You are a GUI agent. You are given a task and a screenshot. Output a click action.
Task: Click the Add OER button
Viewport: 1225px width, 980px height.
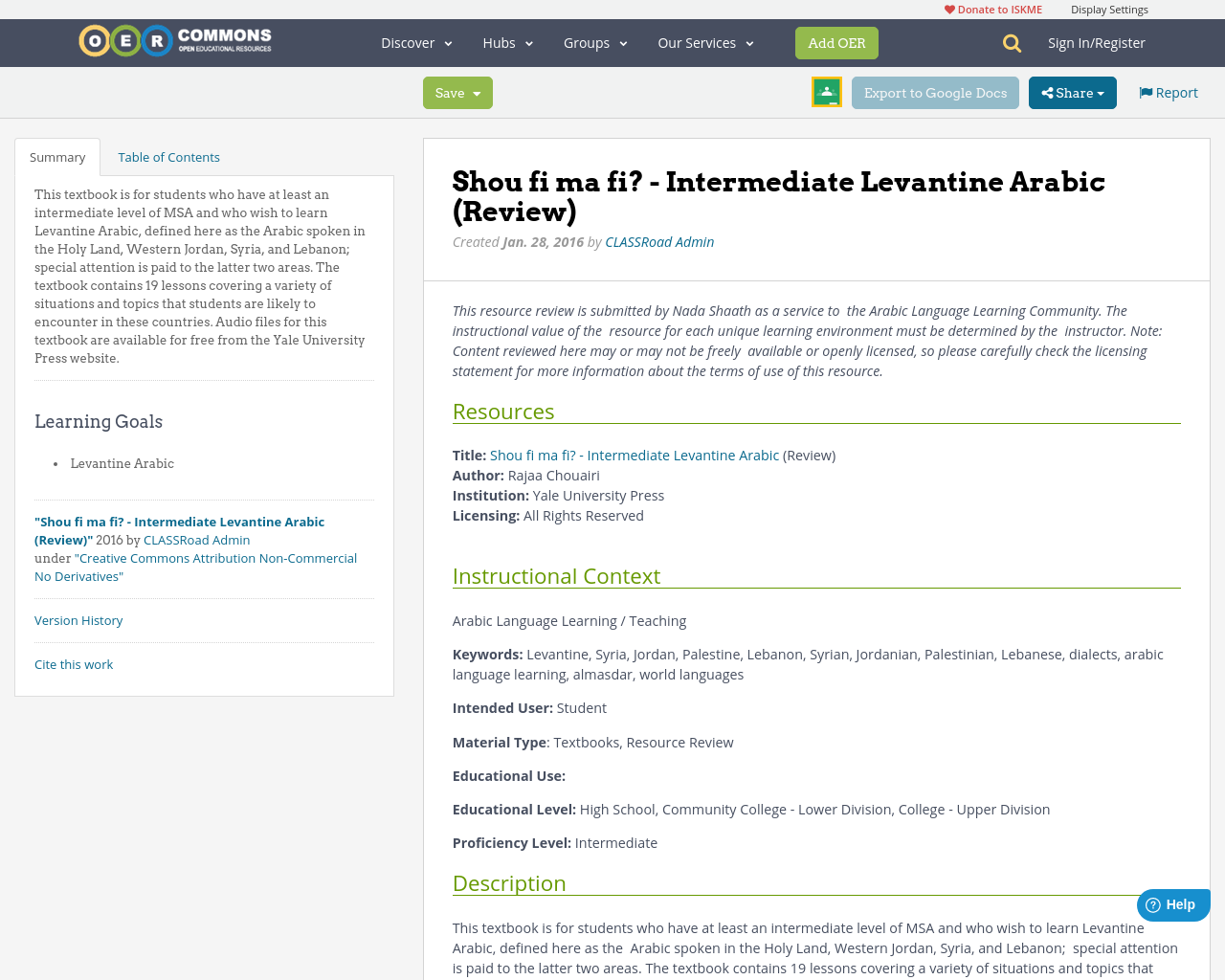[836, 43]
